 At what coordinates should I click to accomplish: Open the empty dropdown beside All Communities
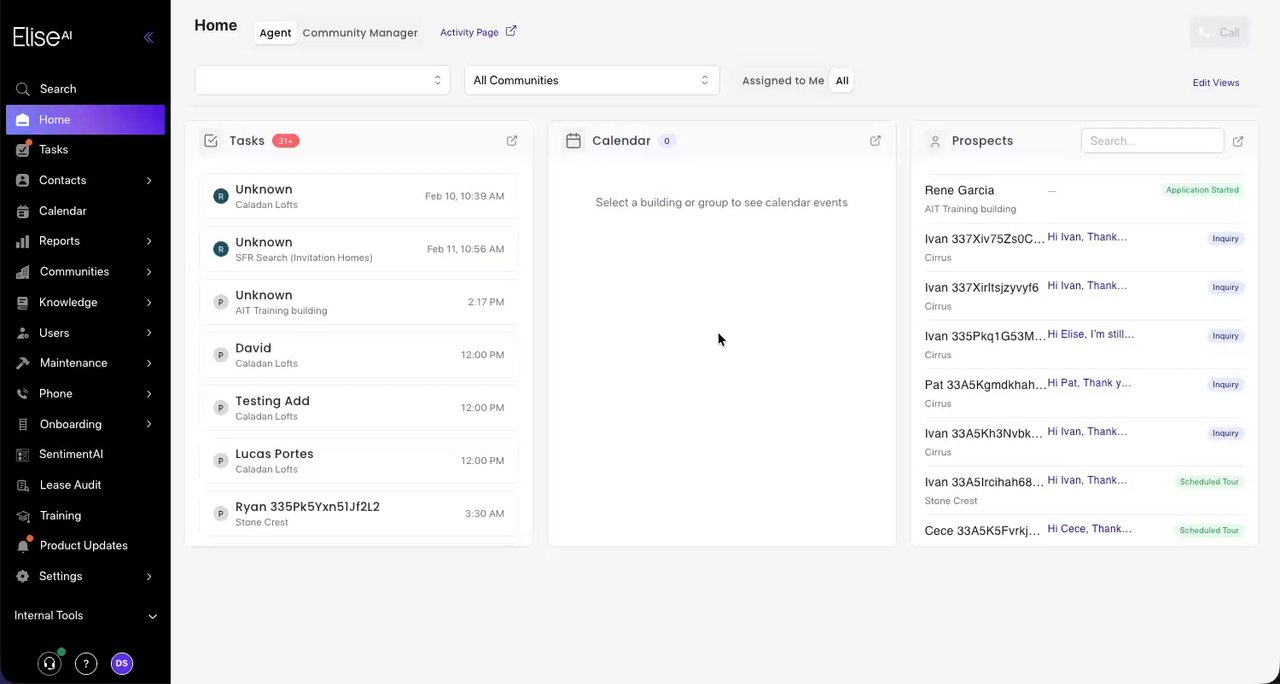[x=322, y=80]
